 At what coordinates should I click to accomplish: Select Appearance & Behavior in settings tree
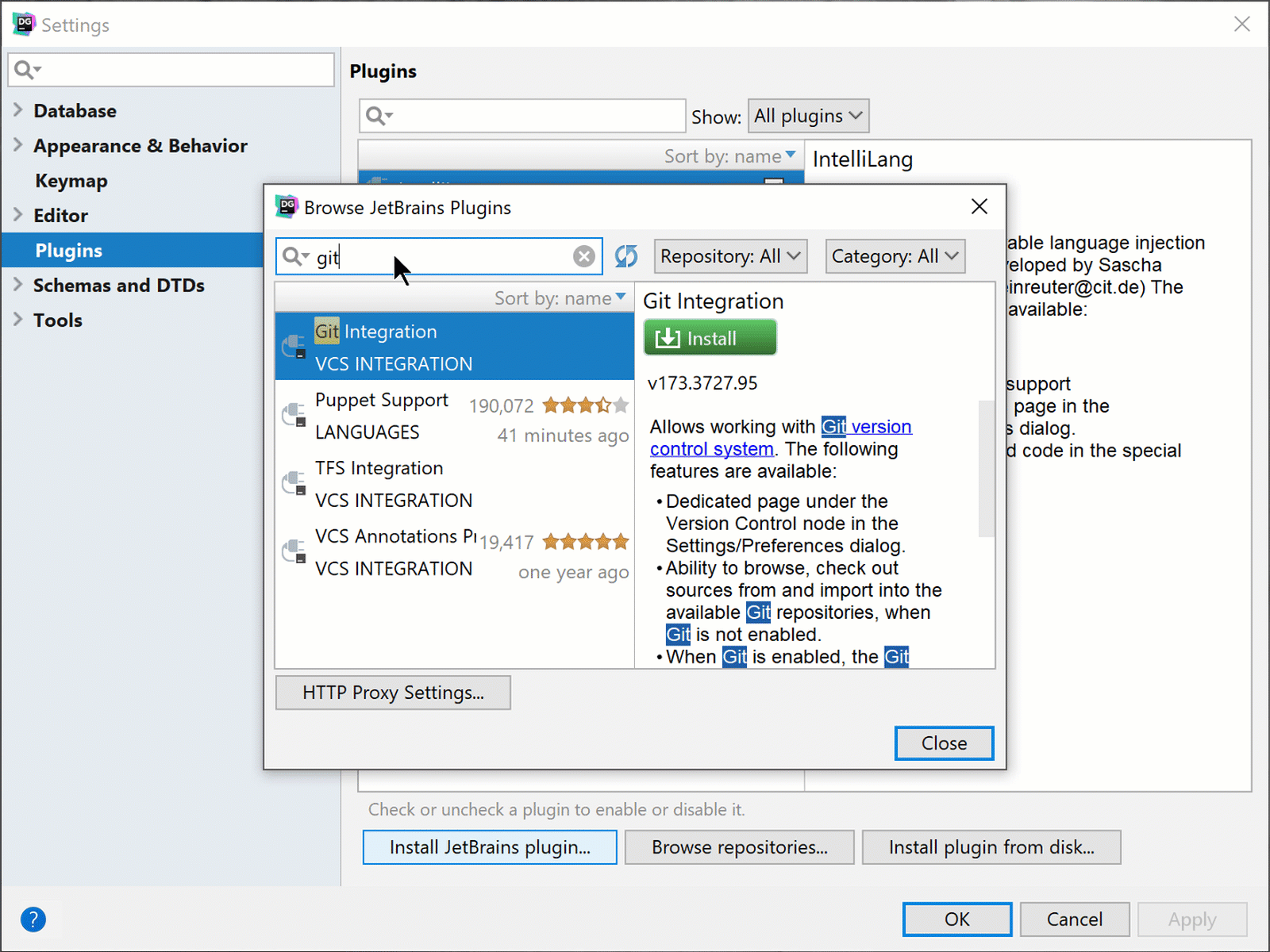140,146
